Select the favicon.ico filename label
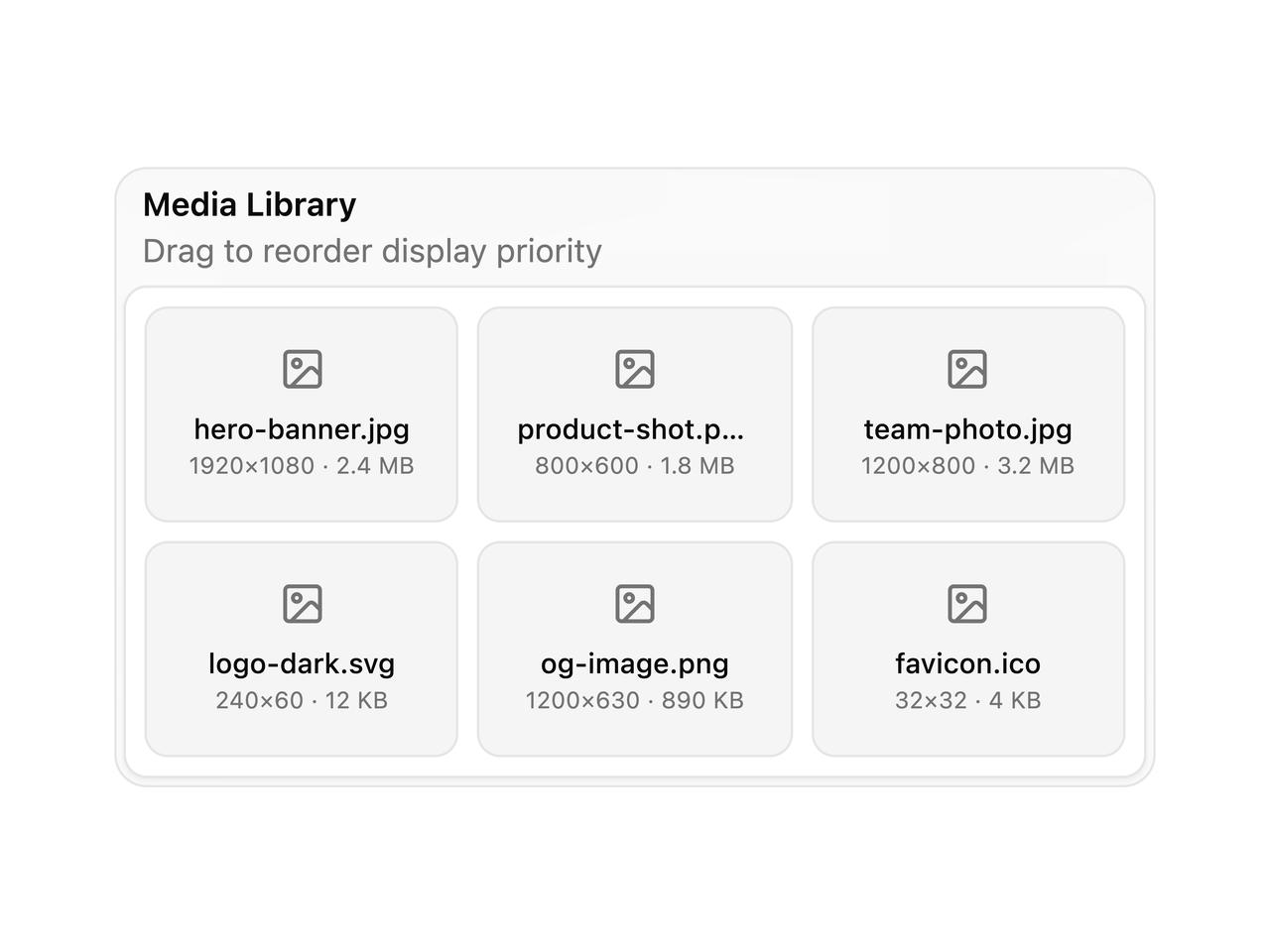Image resolution: width=1270 pixels, height=952 pixels. pos(968,663)
